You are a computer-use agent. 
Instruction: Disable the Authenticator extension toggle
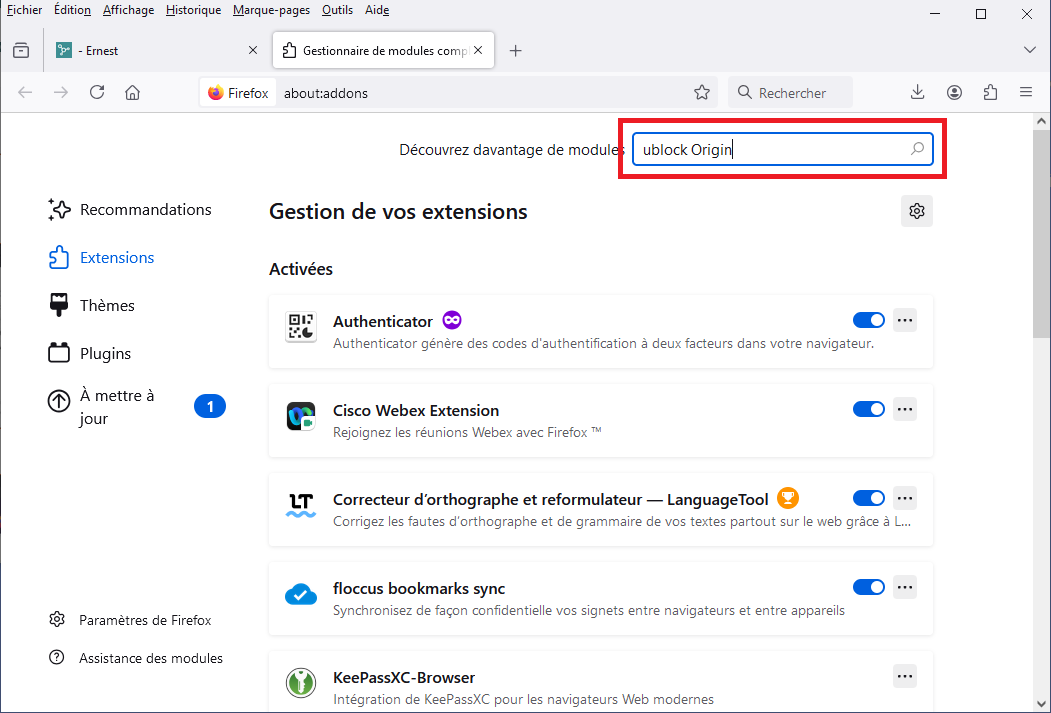point(868,320)
